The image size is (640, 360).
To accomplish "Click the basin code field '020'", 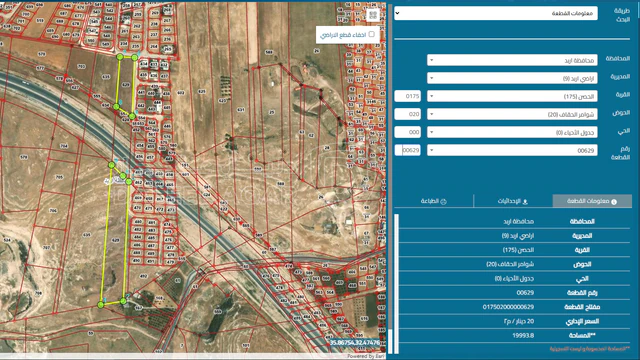I will pos(407,114).
